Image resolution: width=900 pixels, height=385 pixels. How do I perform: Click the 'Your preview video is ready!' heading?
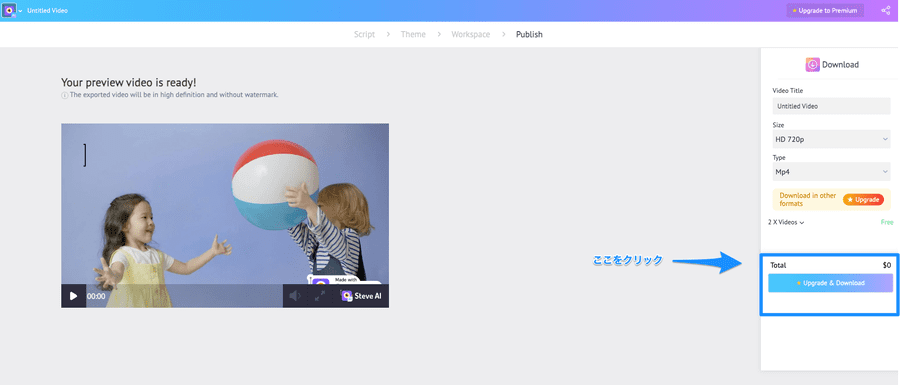pyautogui.click(x=129, y=83)
